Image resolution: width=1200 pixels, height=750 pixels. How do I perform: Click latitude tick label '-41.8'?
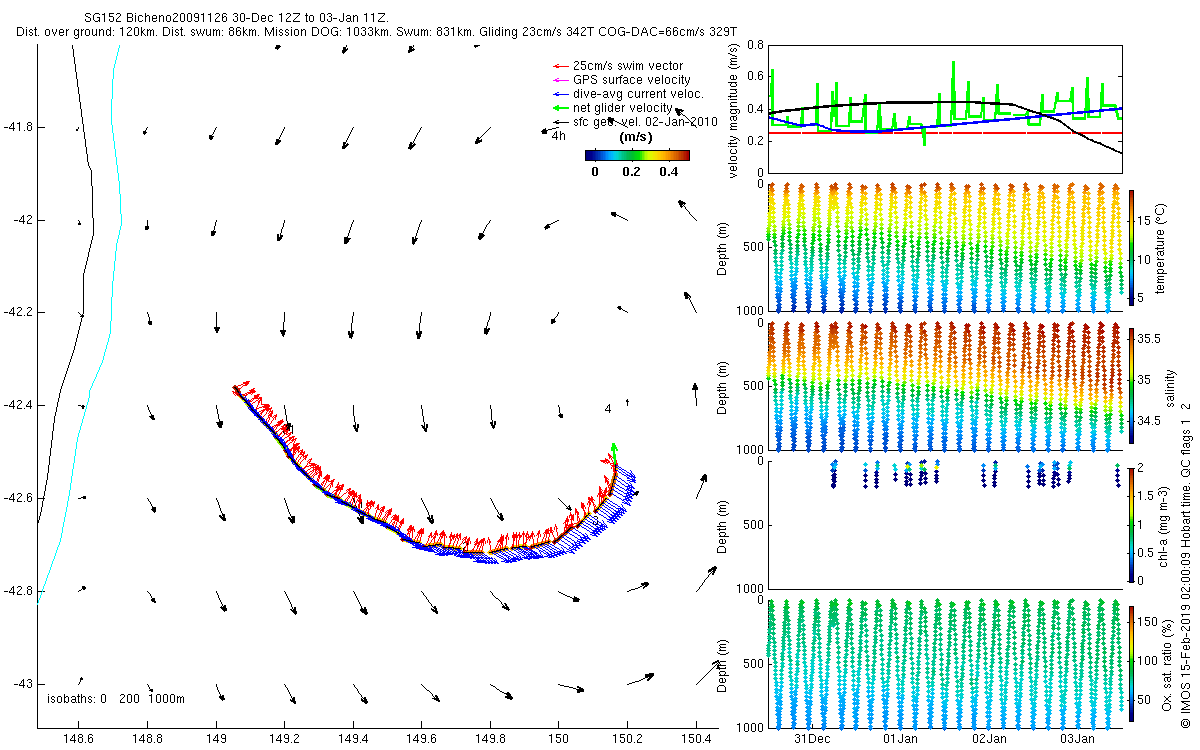tap(18, 127)
